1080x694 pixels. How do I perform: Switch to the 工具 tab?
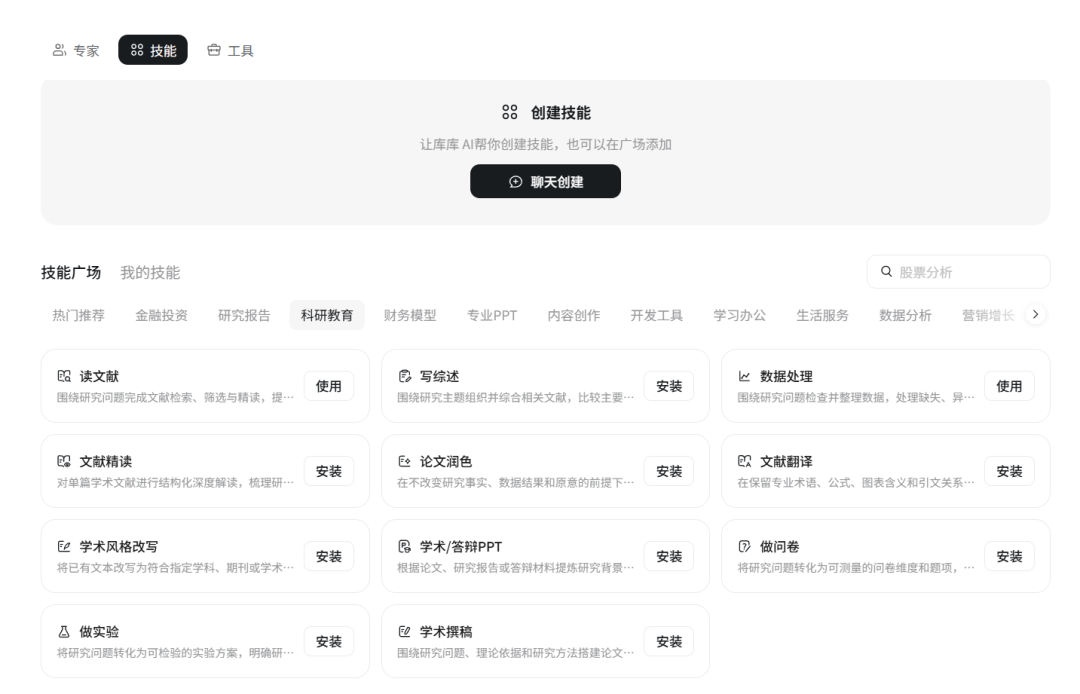tap(231, 50)
